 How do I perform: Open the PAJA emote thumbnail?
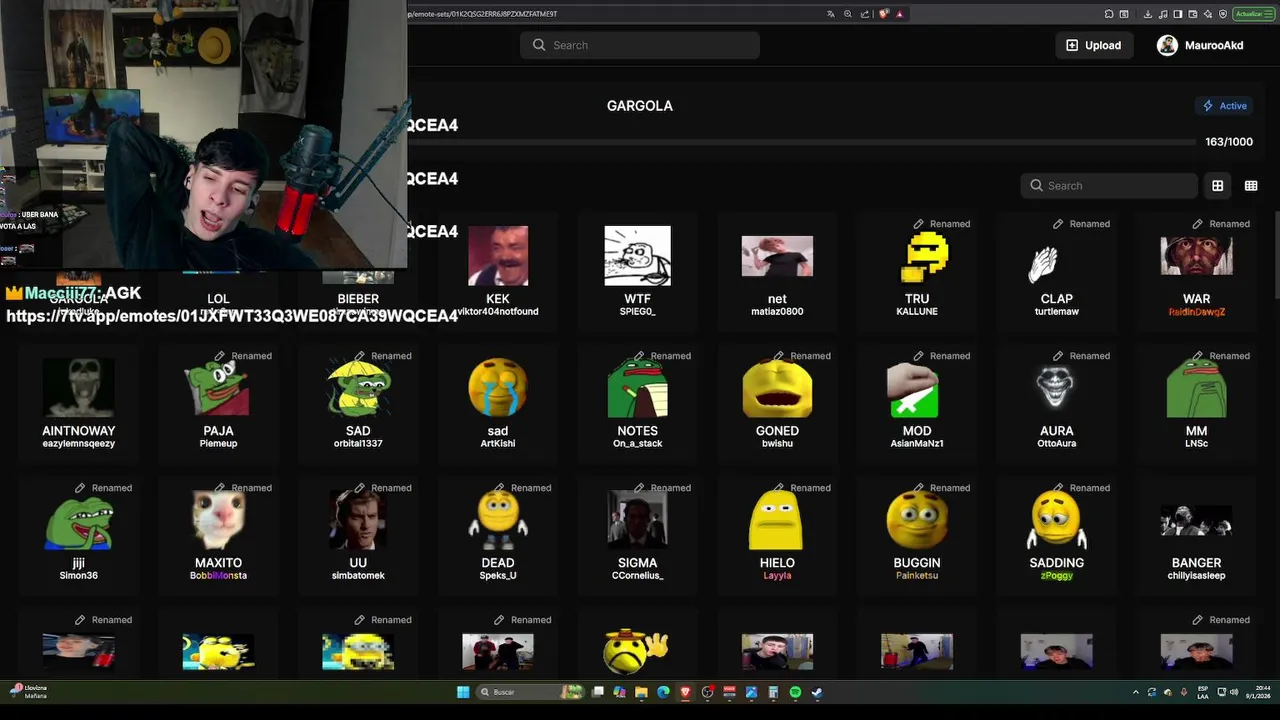(x=217, y=388)
